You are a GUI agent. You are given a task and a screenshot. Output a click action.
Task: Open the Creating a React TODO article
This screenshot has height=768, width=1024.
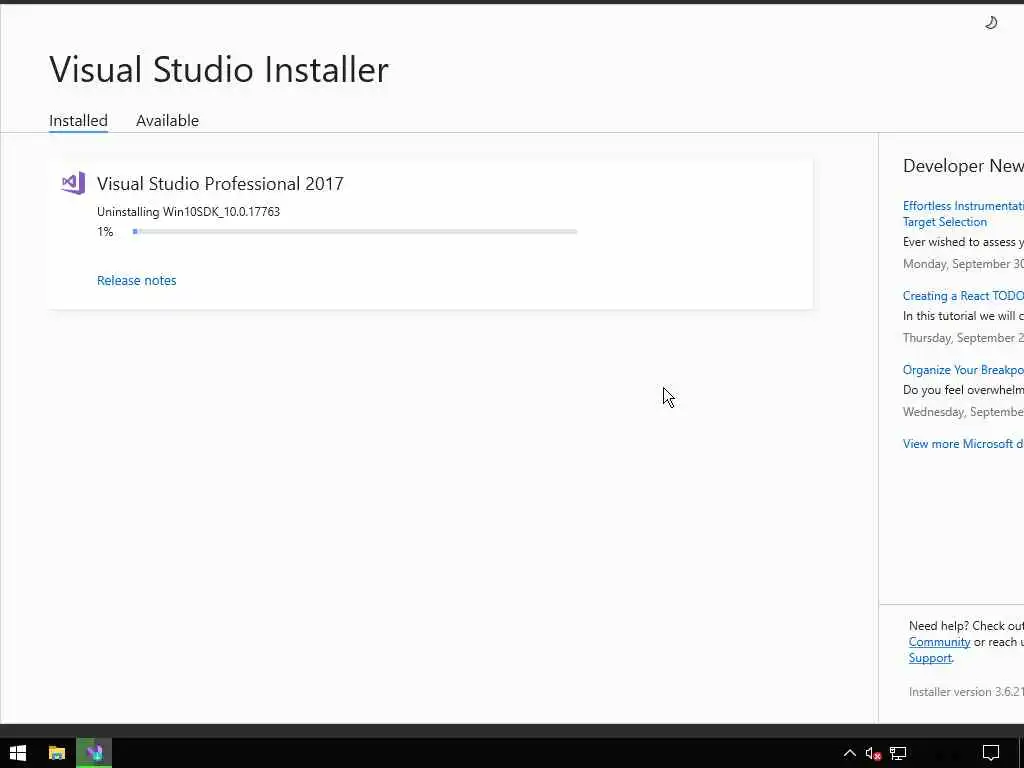[963, 296]
